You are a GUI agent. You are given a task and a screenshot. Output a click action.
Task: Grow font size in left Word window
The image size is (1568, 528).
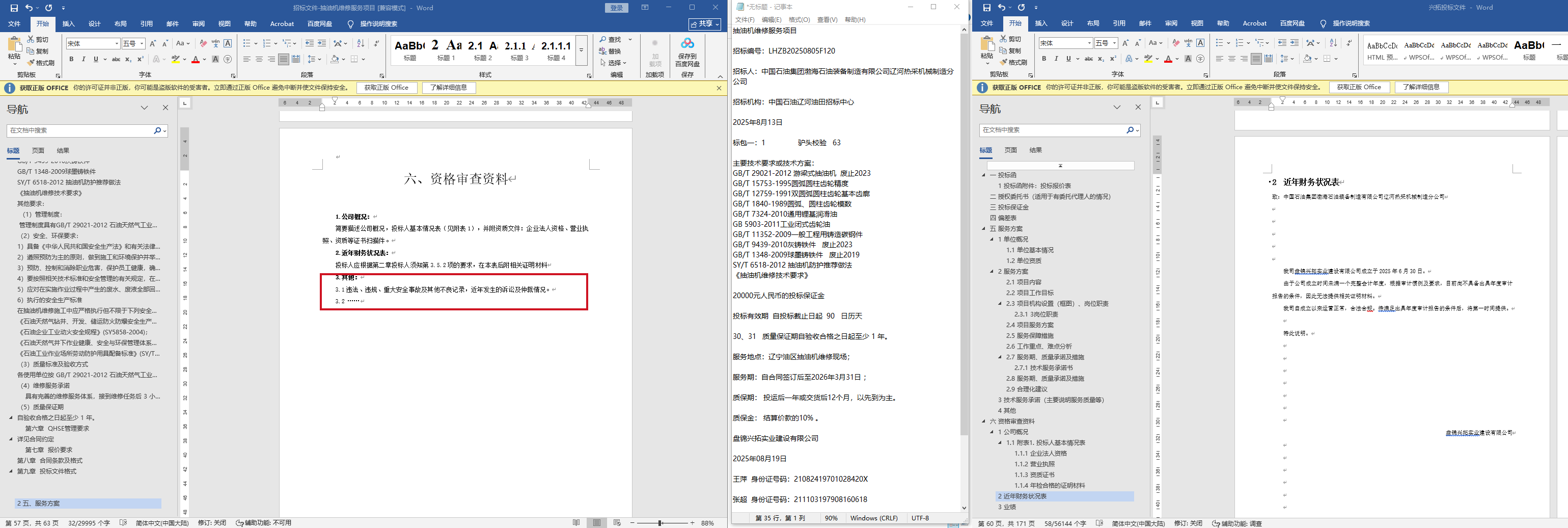[x=153, y=43]
